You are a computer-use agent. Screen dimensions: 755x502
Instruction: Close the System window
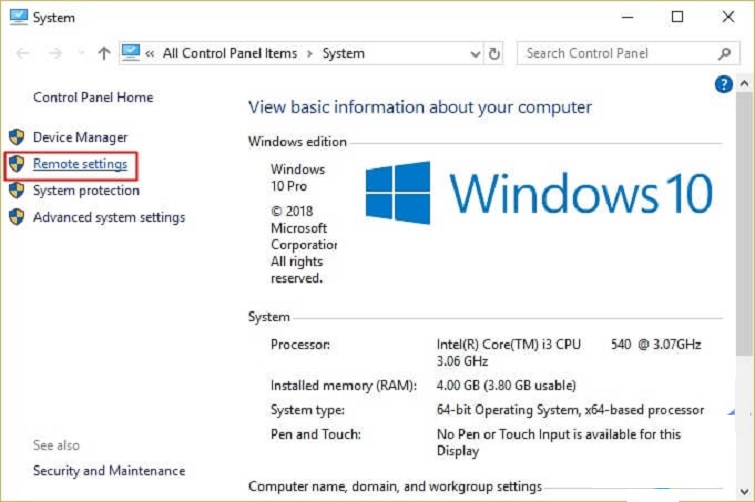pyautogui.click(x=728, y=17)
